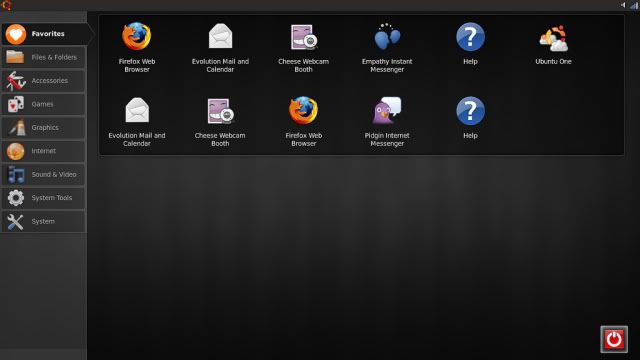Show the Games category

[44, 104]
